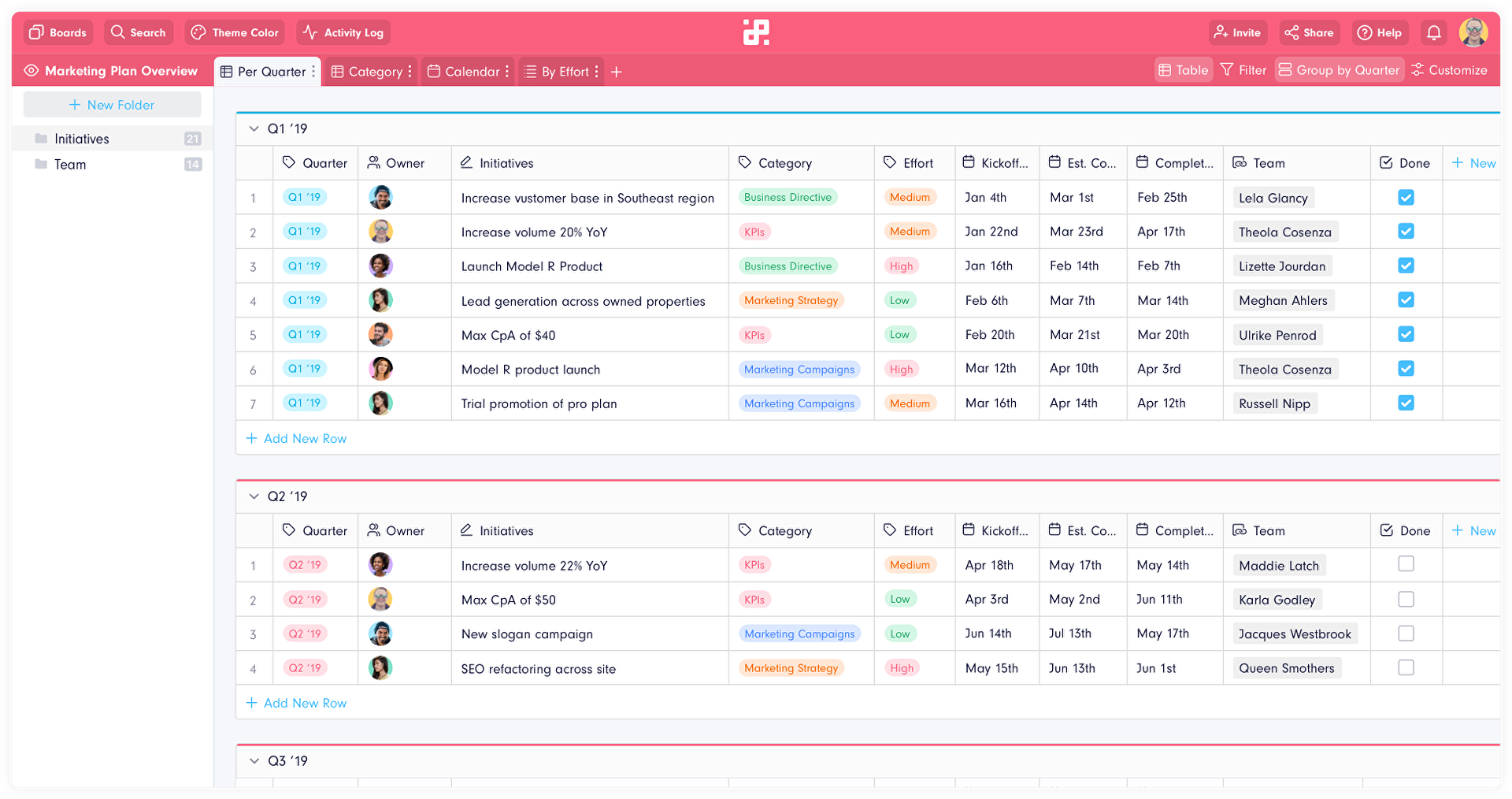Open the Boards panel
This screenshot has height=799, width=1512.
tap(57, 32)
